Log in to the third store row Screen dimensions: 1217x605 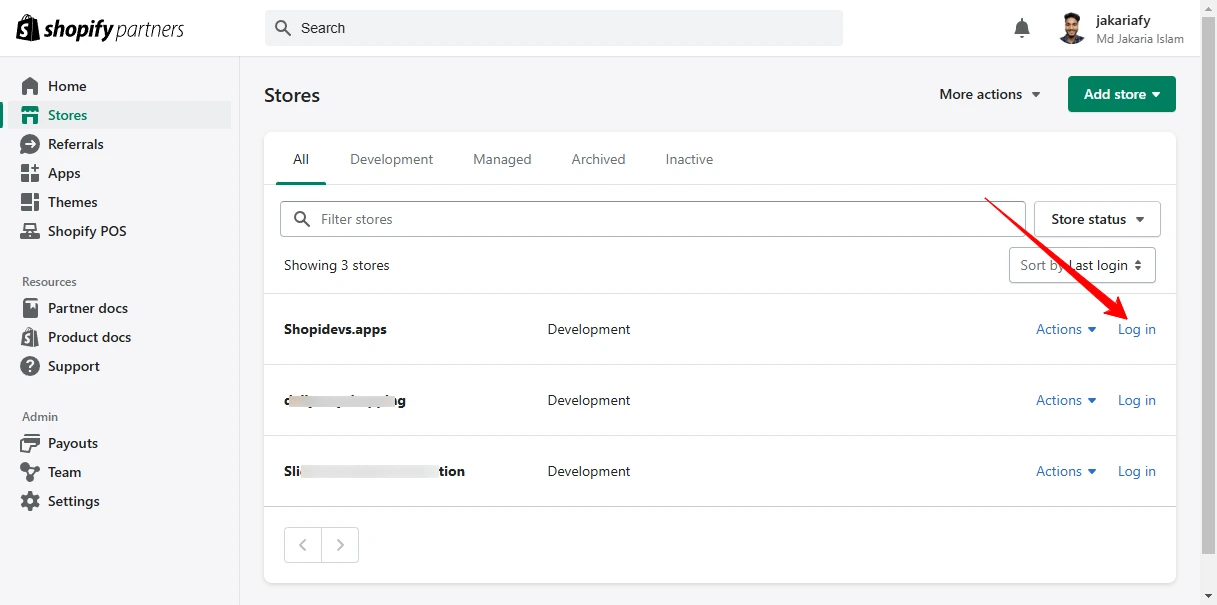click(1136, 471)
